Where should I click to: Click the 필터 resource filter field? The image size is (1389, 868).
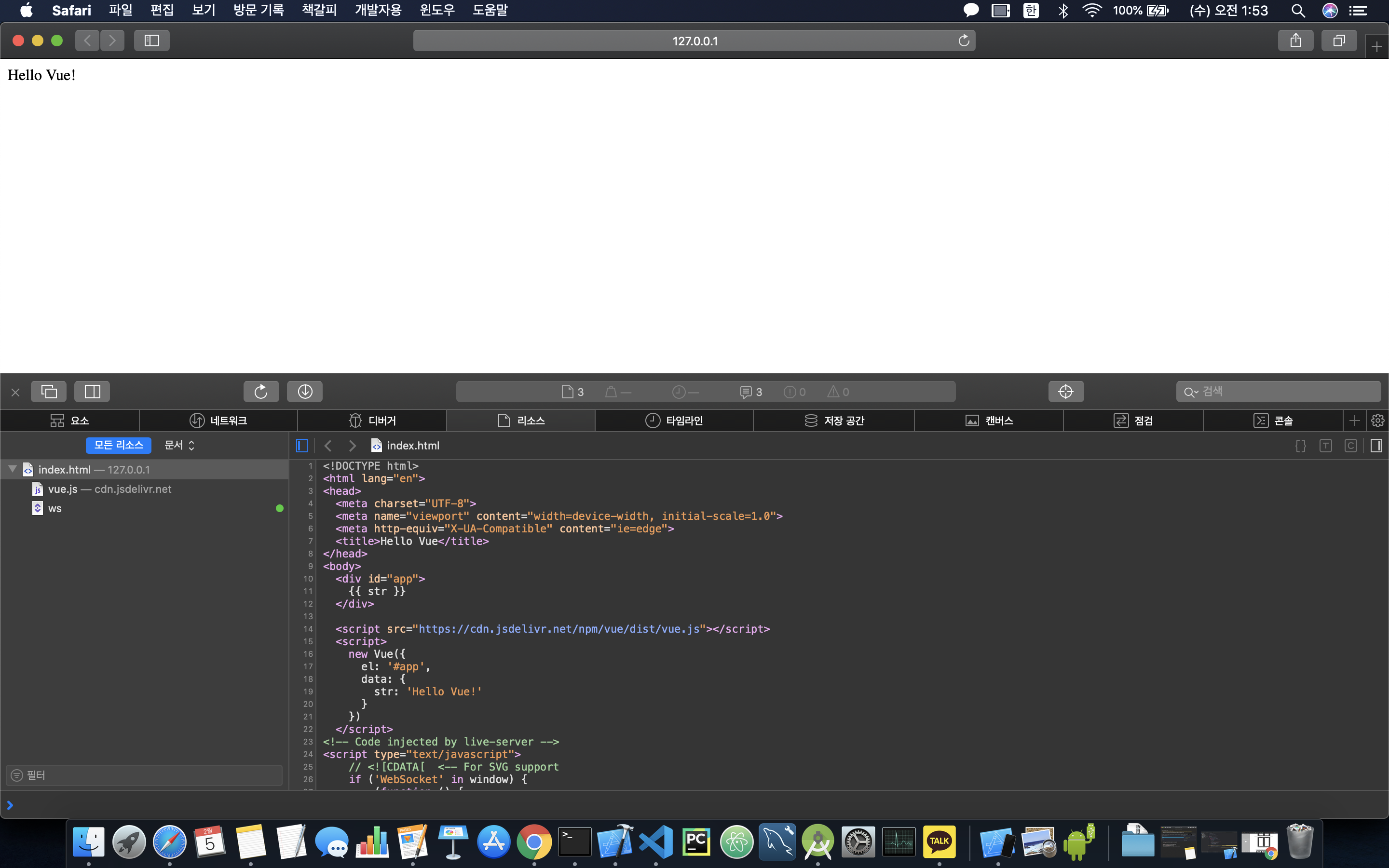click(144, 775)
